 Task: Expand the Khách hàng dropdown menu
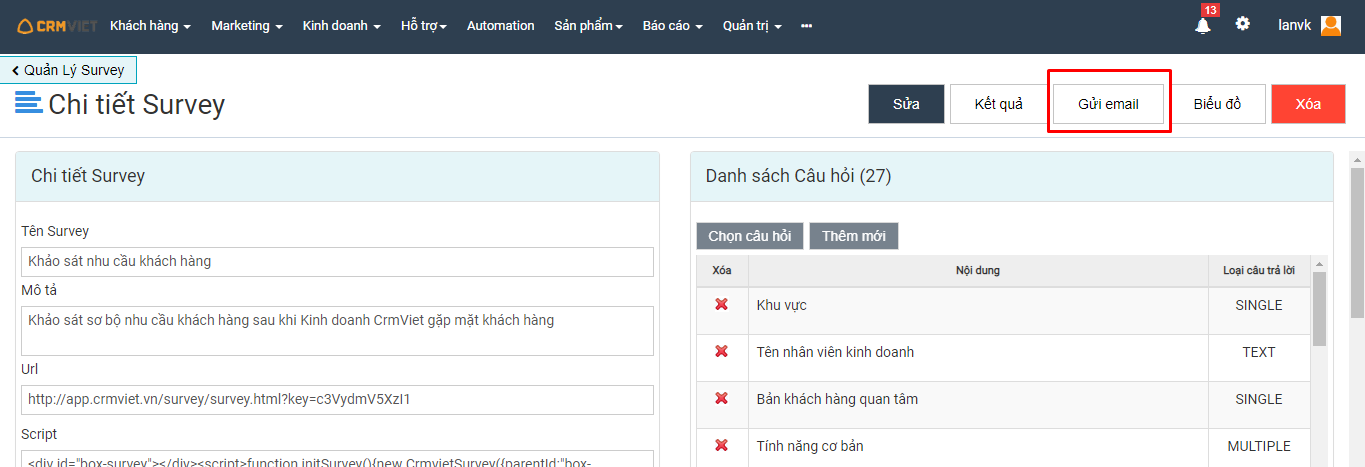tap(150, 26)
